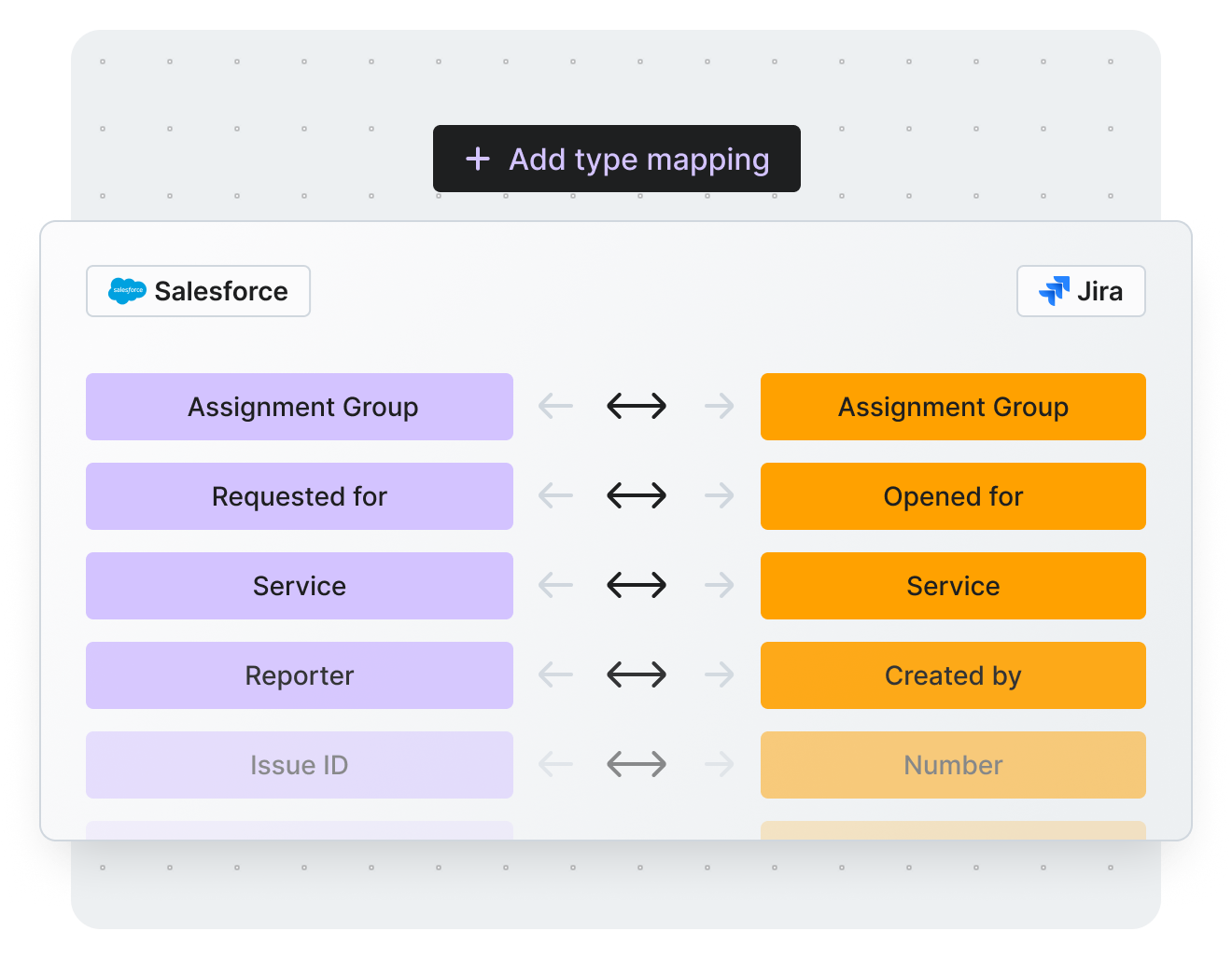This screenshot has height=959, width=1232.
Task: Select the Requested for field
Action: click(x=300, y=496)
